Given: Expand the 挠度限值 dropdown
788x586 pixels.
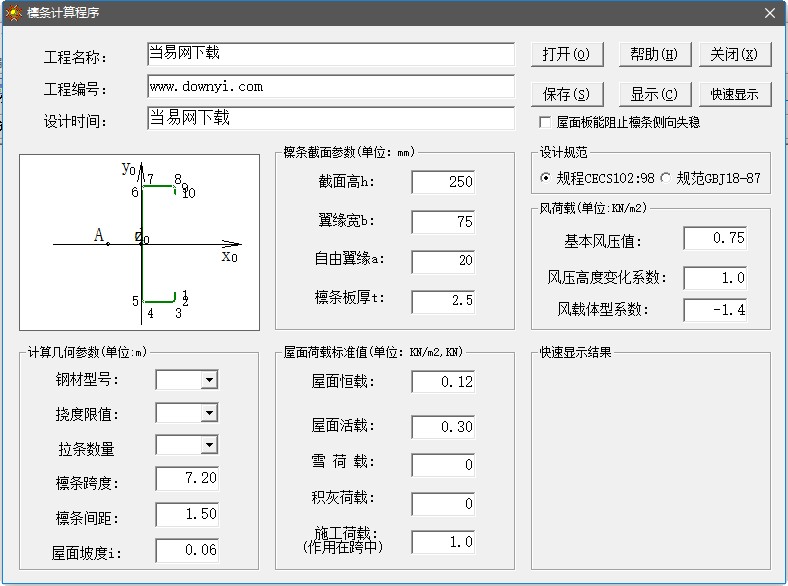Looking at the screenshot, I should (x=209, y=413).
